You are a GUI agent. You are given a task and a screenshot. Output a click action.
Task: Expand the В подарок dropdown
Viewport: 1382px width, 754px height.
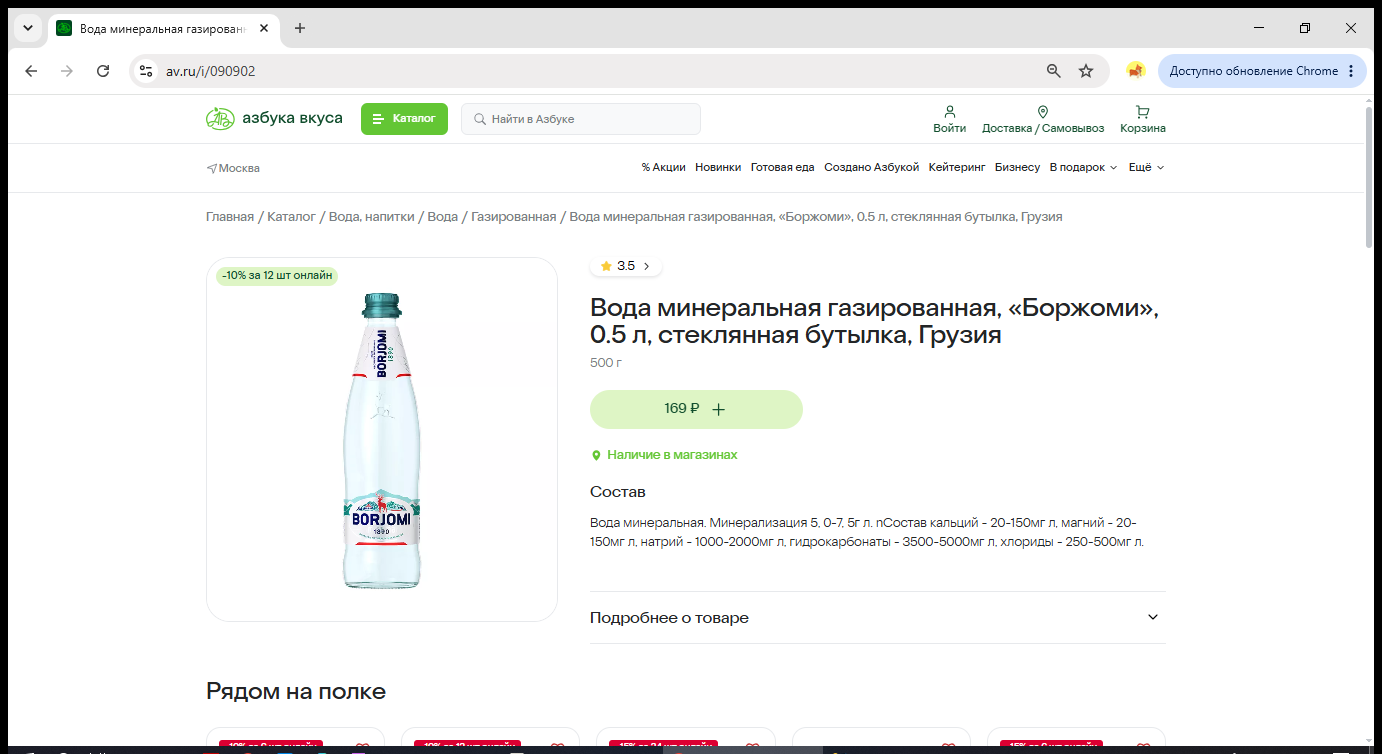tap(1083, 168)
